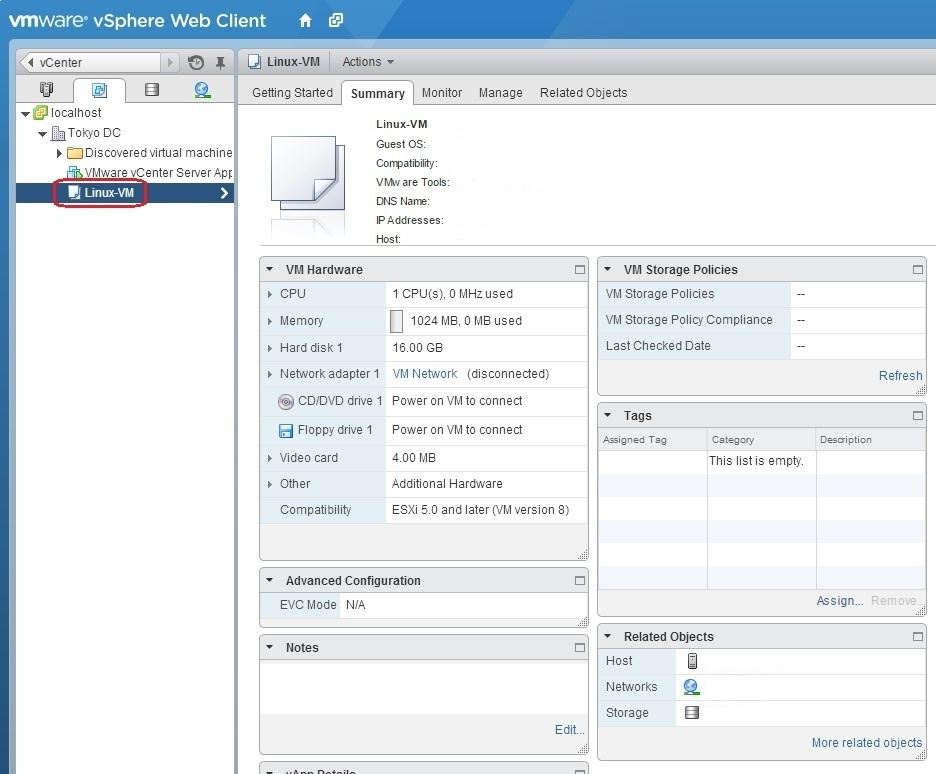936x774 pixels.
Task: Open the VM Network link
Action: 424,374
